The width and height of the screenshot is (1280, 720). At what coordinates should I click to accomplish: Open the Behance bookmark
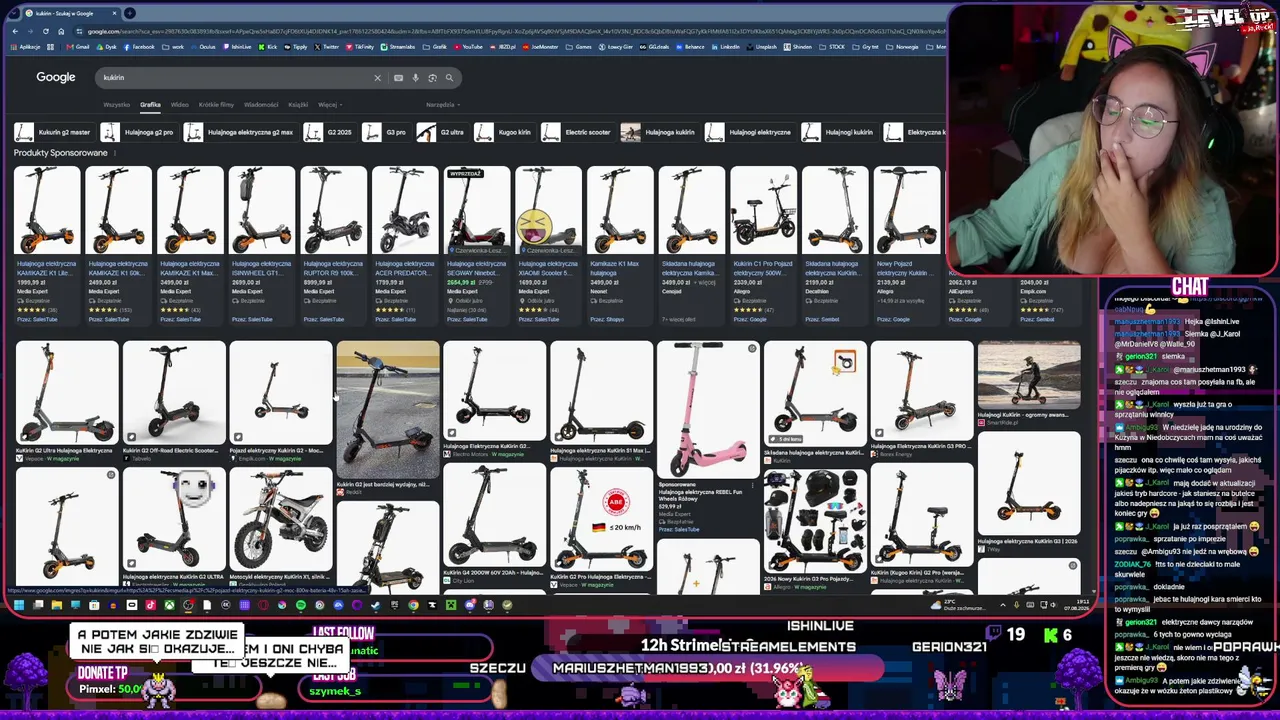(x=690, y=46)
